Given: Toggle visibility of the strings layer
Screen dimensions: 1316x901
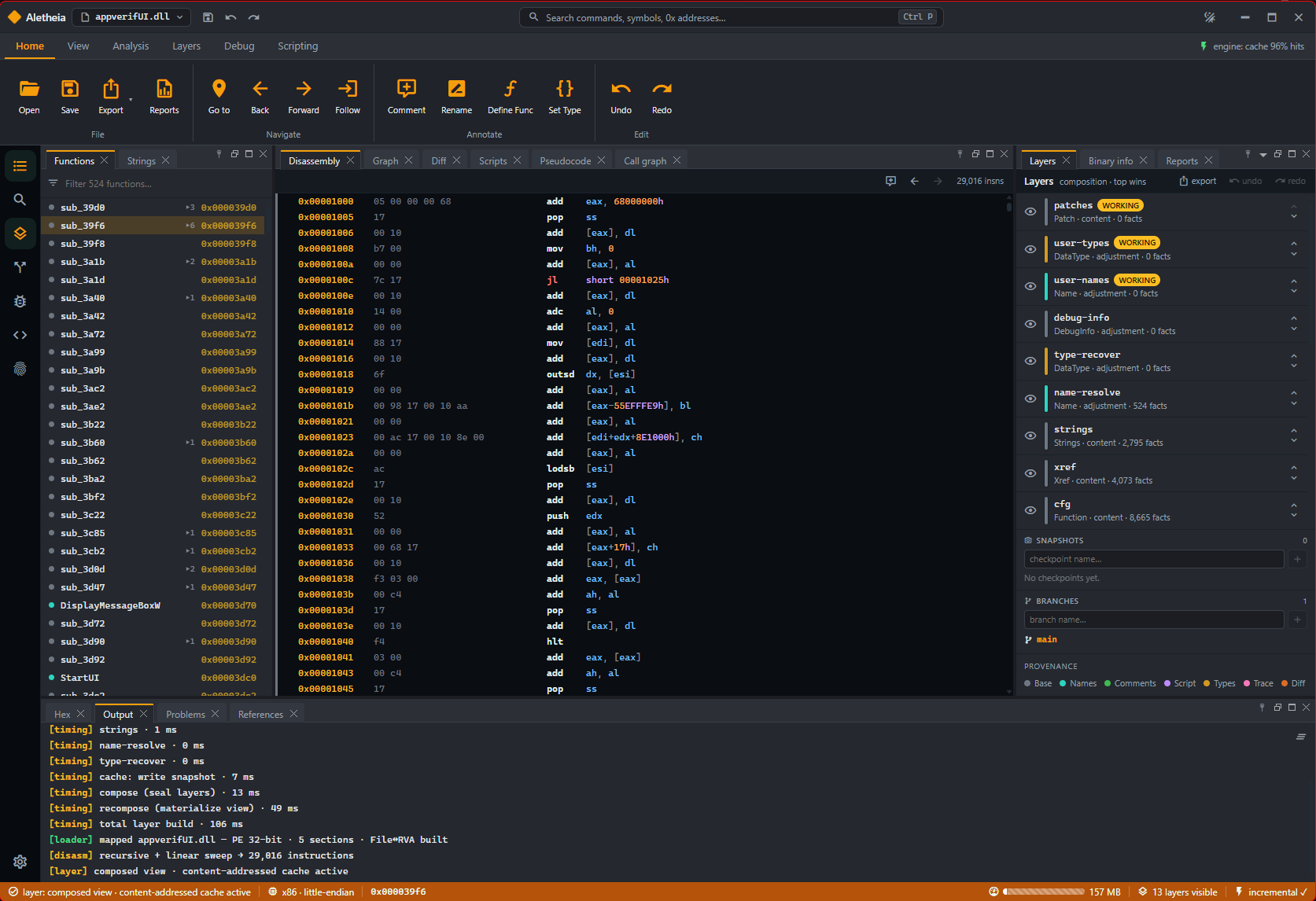Looking at the screenshot, I should (x=1030, y=436).
